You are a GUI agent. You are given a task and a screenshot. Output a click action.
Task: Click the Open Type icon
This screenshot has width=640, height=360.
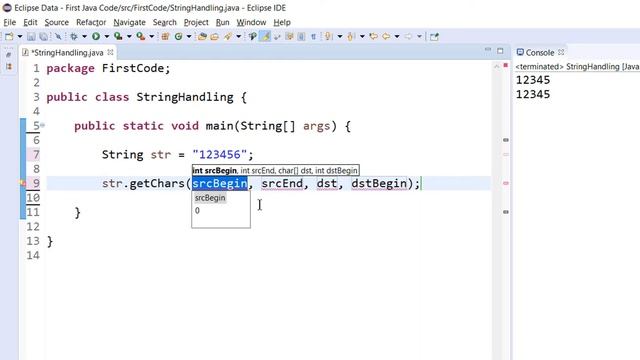(202, 37)
